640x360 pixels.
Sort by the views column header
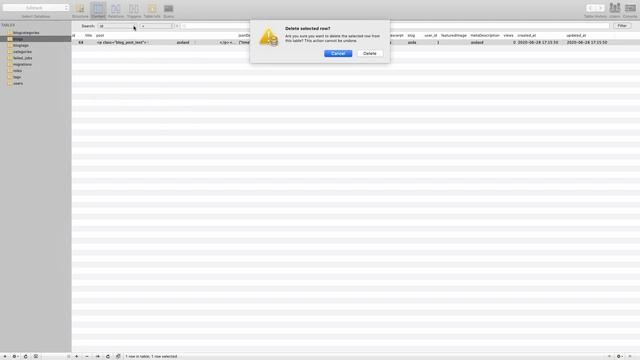[x=508, y=36]
